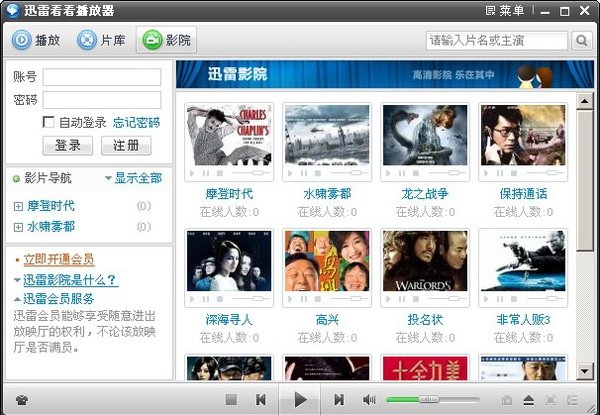Click the screenshot camera icon
600x415 pixels.
[x=507, y=400]
